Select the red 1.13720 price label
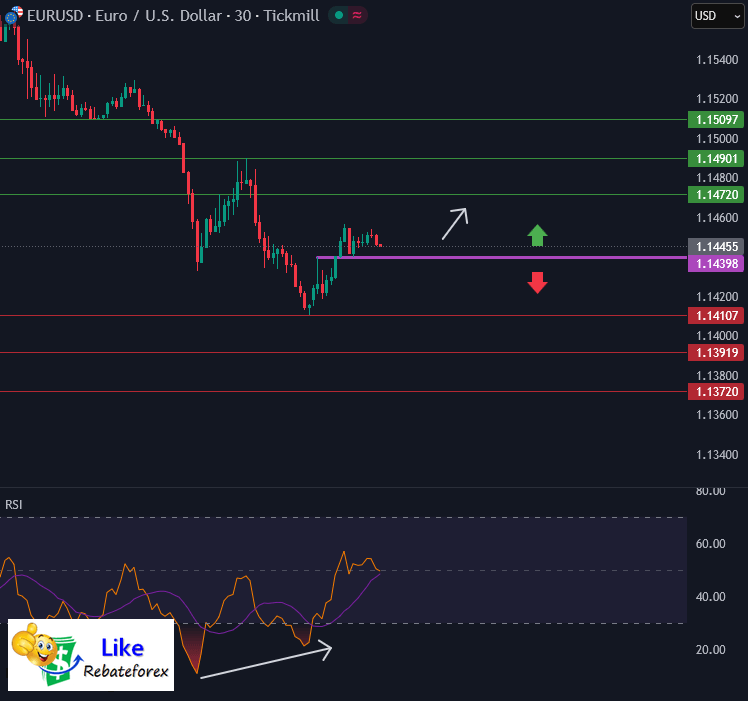The height and width of the screenshot is (701, 748). (716, 392)
